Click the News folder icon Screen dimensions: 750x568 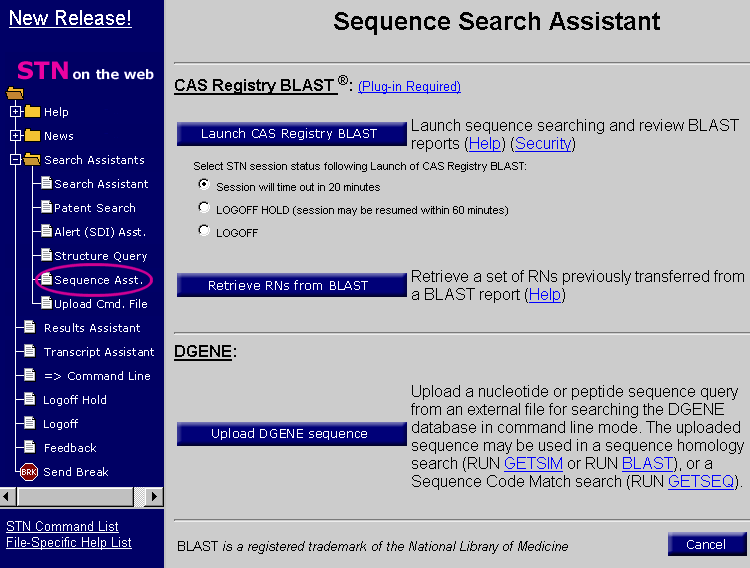tap(32, 135)
